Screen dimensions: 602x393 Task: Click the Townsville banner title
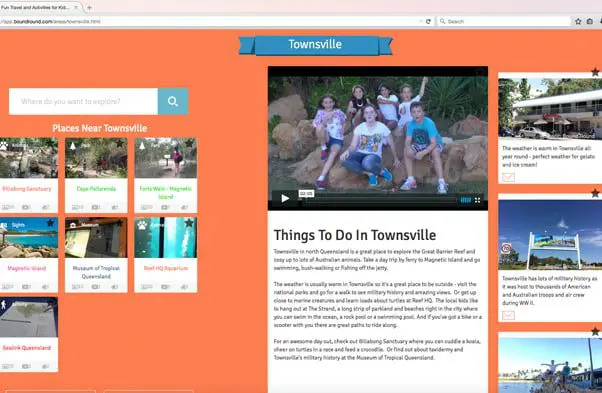[x=315, y=45]
